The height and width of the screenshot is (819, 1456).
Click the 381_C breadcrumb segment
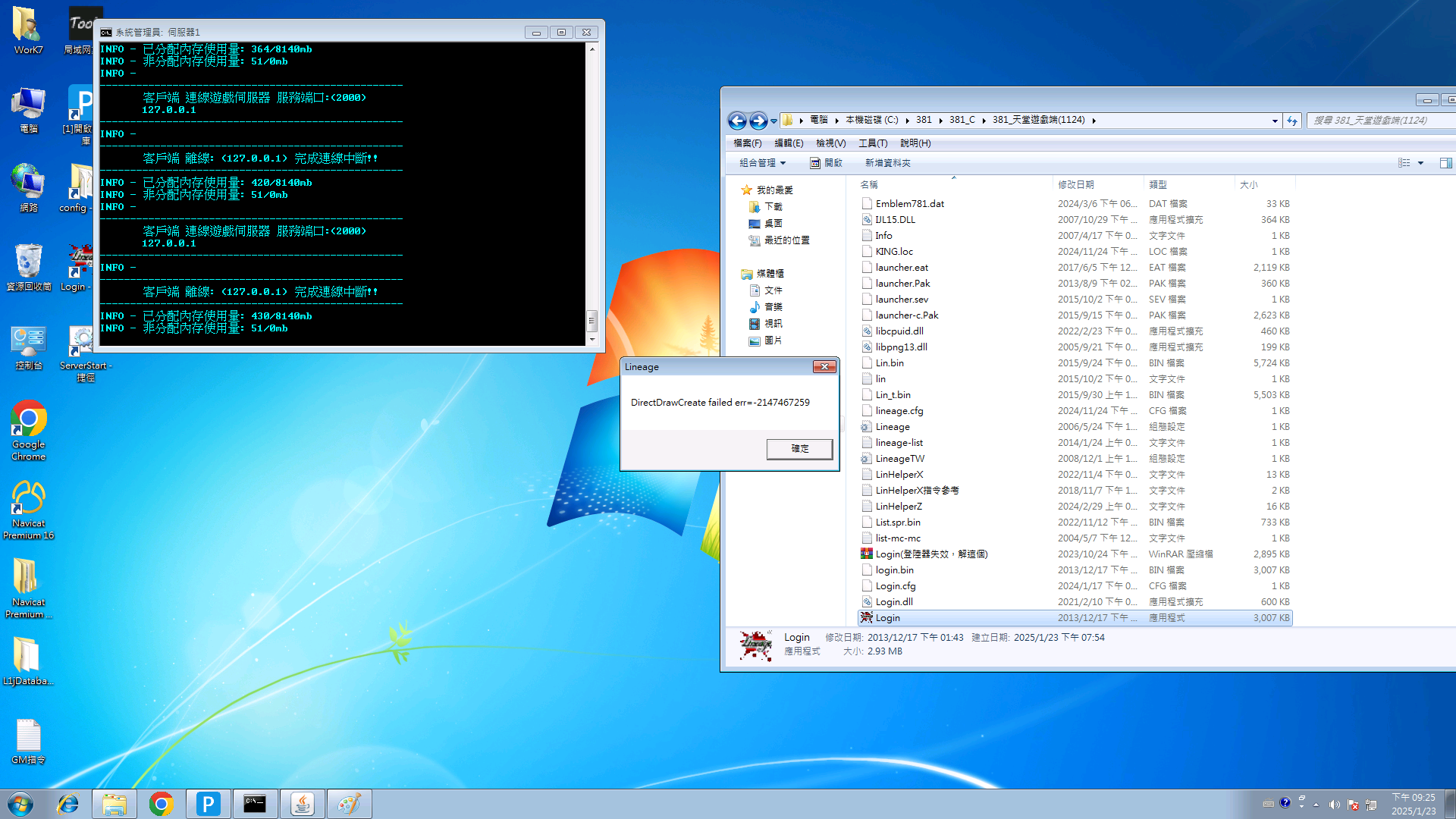[x=962, y=121]
